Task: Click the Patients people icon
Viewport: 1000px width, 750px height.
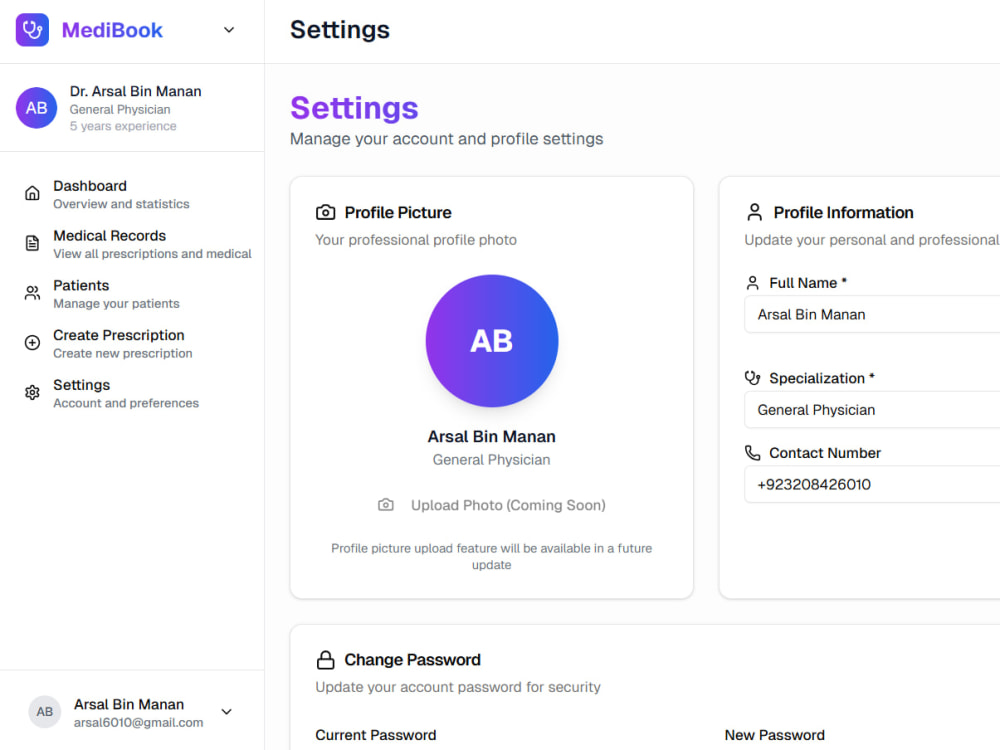Action: pyautogui.click(x=32, y=293)
